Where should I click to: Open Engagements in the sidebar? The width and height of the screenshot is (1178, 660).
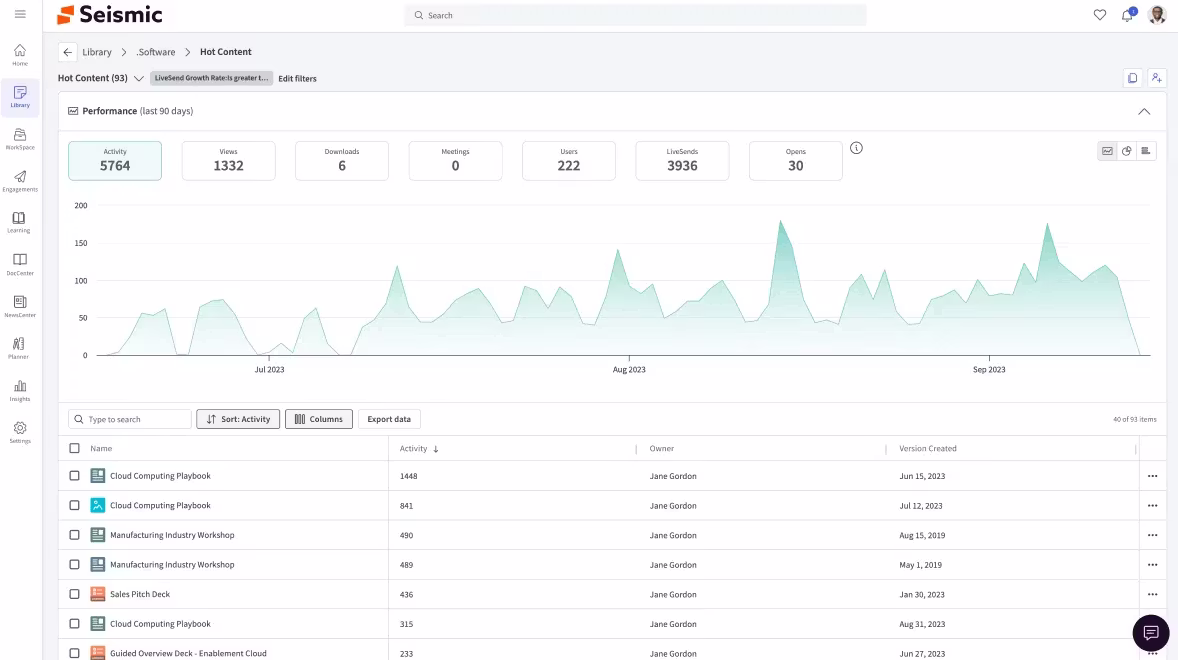tap(20, 181)
